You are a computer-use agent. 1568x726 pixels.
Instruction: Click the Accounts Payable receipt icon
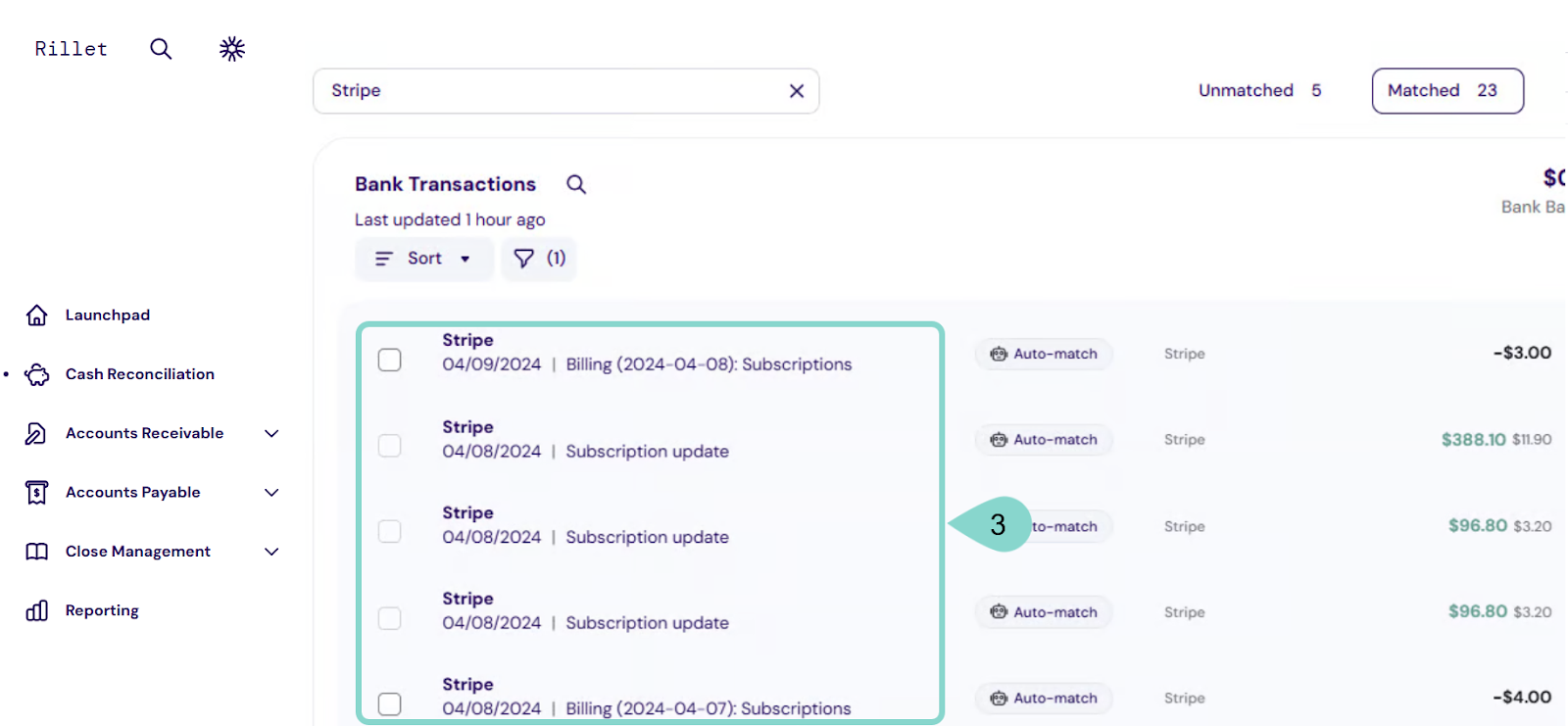point(37,493)
